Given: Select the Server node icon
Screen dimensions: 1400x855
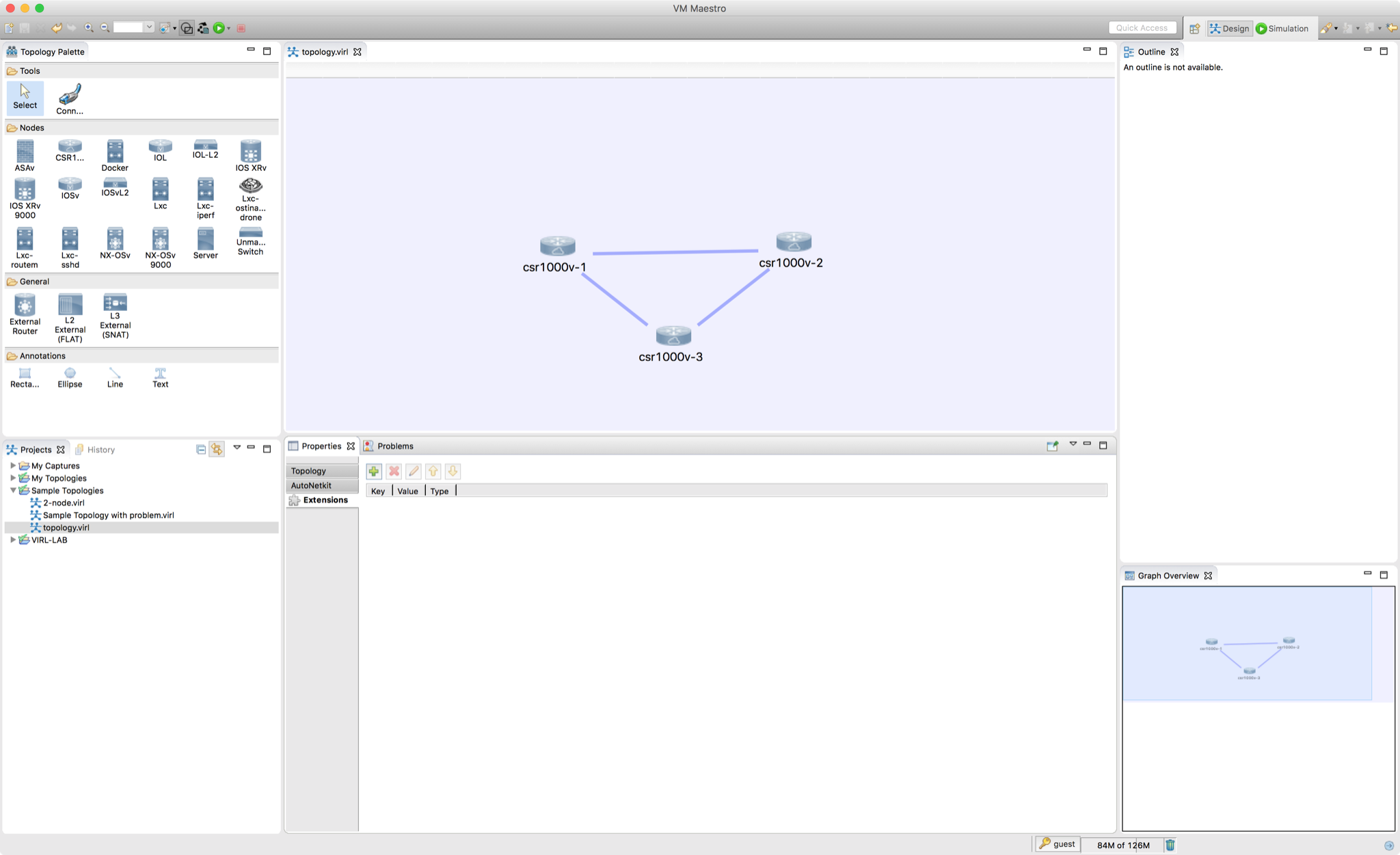Looking at the screenshot, I should 205,243.
